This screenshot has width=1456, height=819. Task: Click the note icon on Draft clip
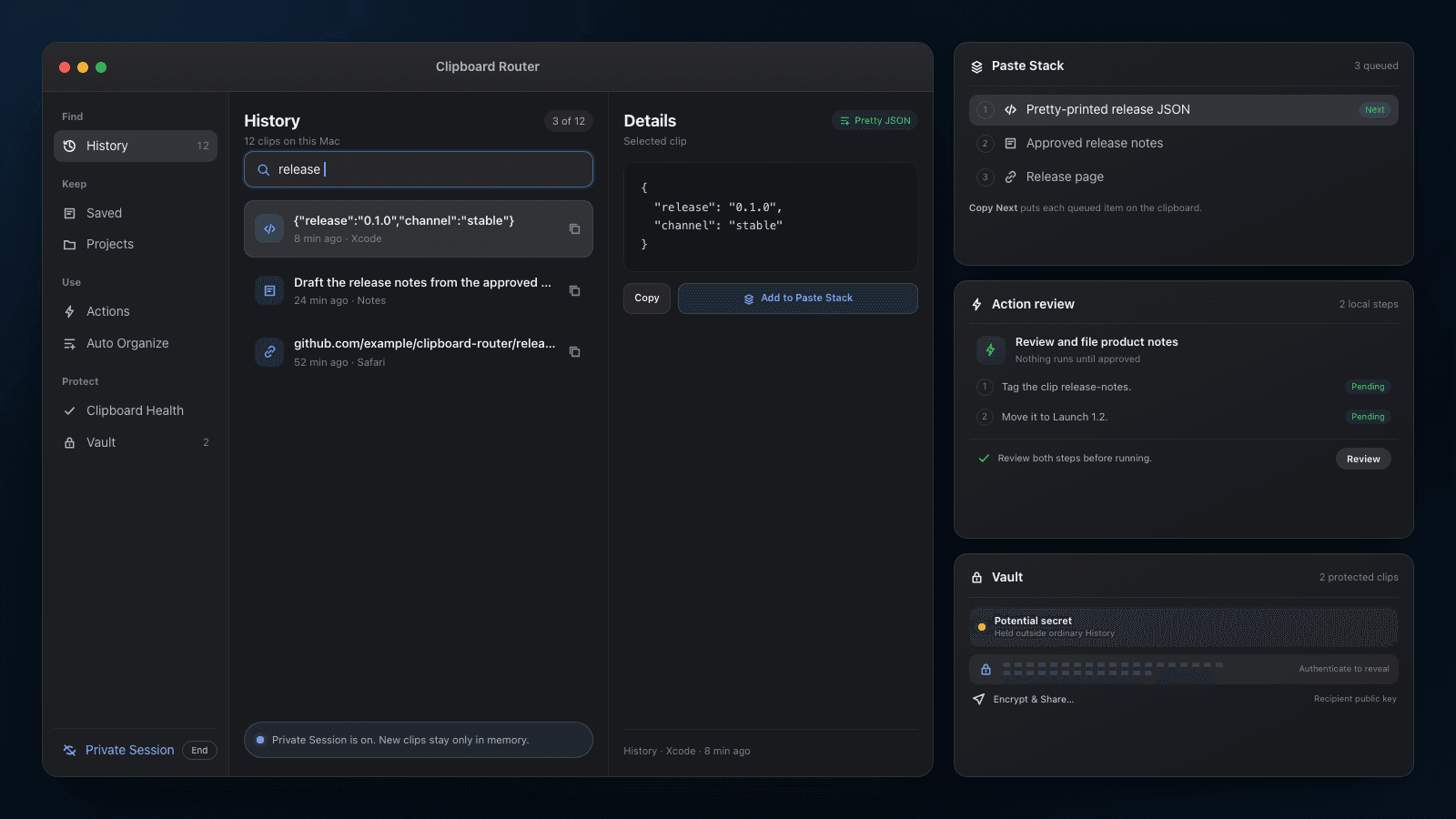click(x=269, y=291)
